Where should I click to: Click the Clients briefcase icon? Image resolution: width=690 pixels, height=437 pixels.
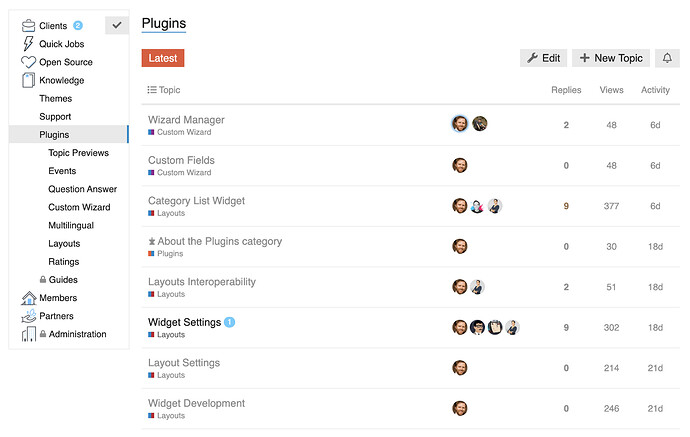point(28,26)
